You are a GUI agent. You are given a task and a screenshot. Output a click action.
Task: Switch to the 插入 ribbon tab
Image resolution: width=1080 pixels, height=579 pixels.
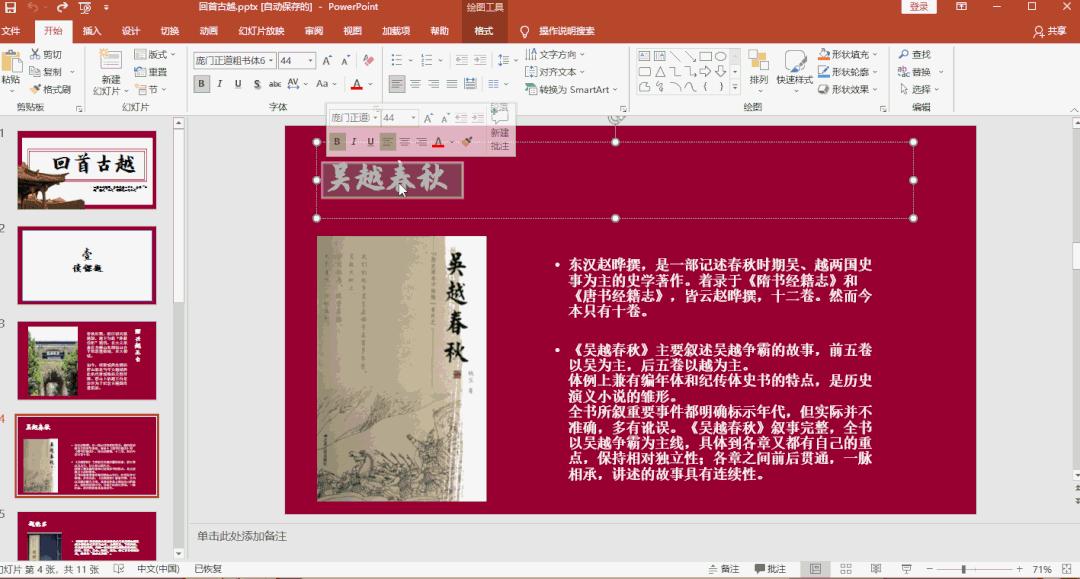click(x=92, y=30)
